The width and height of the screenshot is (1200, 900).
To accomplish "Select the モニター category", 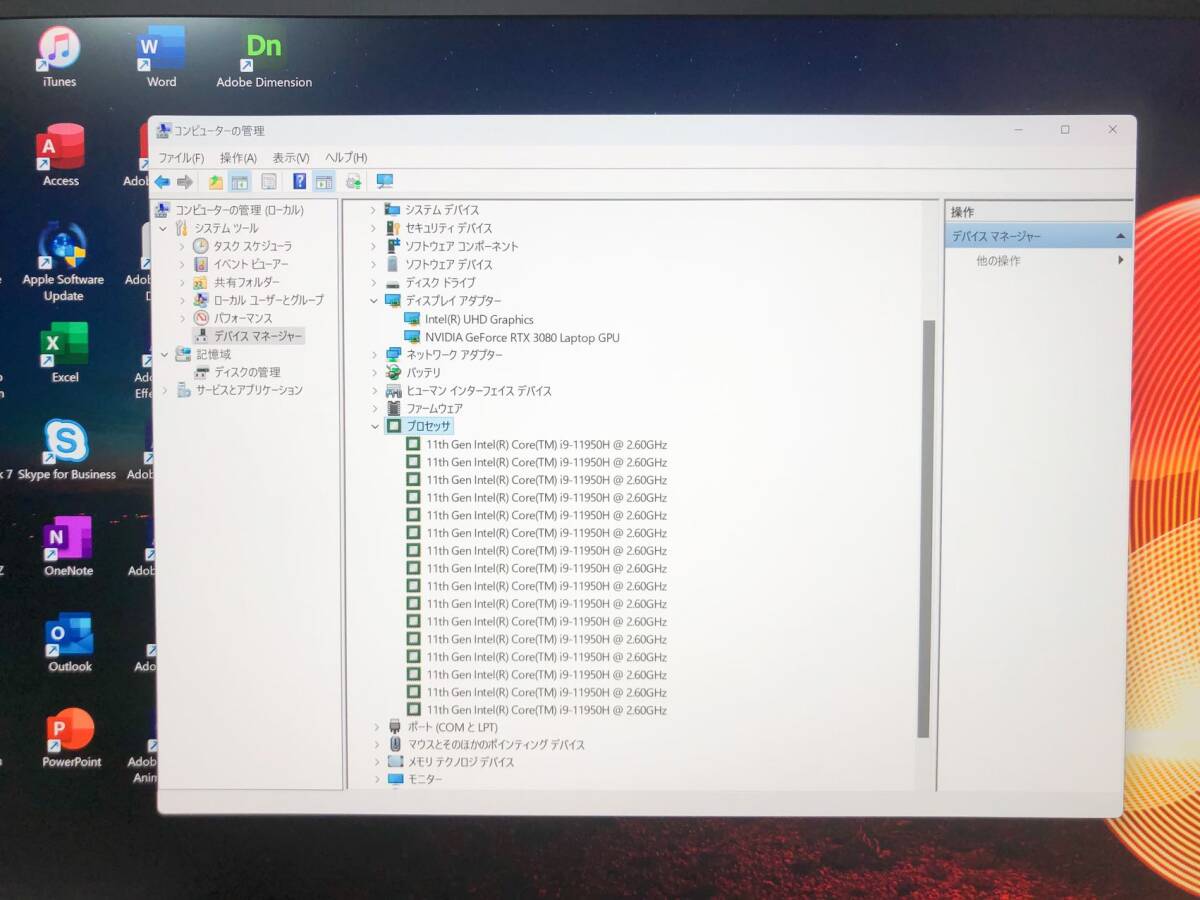I will tap(425, 779).
